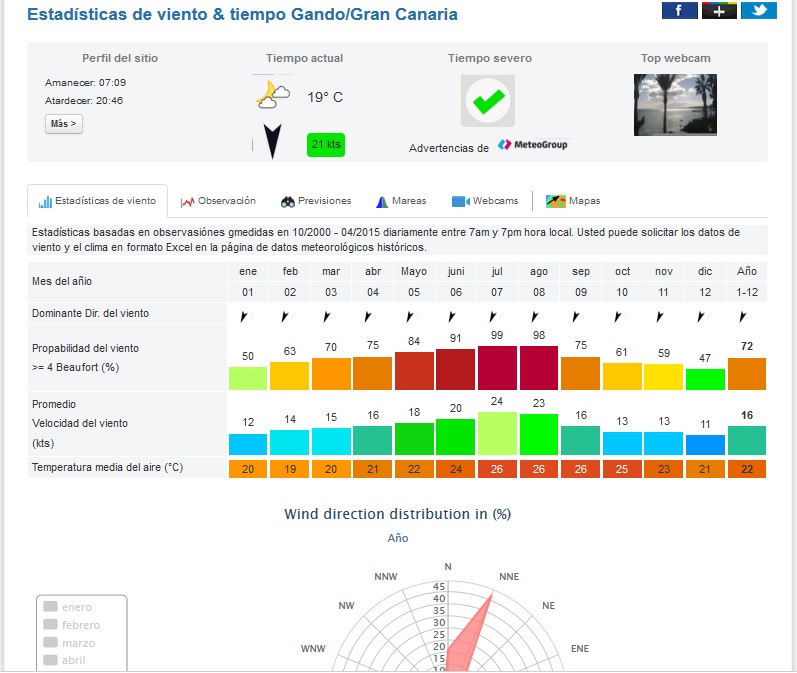Click December average speed bar 11
This screenshot has width=797, height=673.
[705, 445]
